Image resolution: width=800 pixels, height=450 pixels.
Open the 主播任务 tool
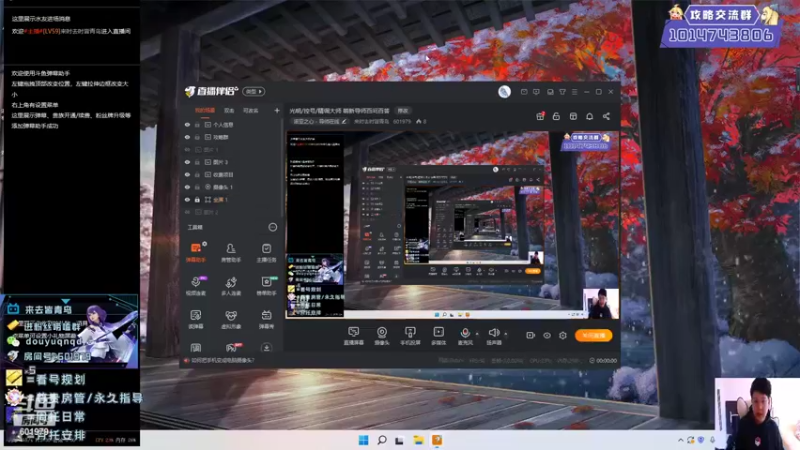pos(266,252)
